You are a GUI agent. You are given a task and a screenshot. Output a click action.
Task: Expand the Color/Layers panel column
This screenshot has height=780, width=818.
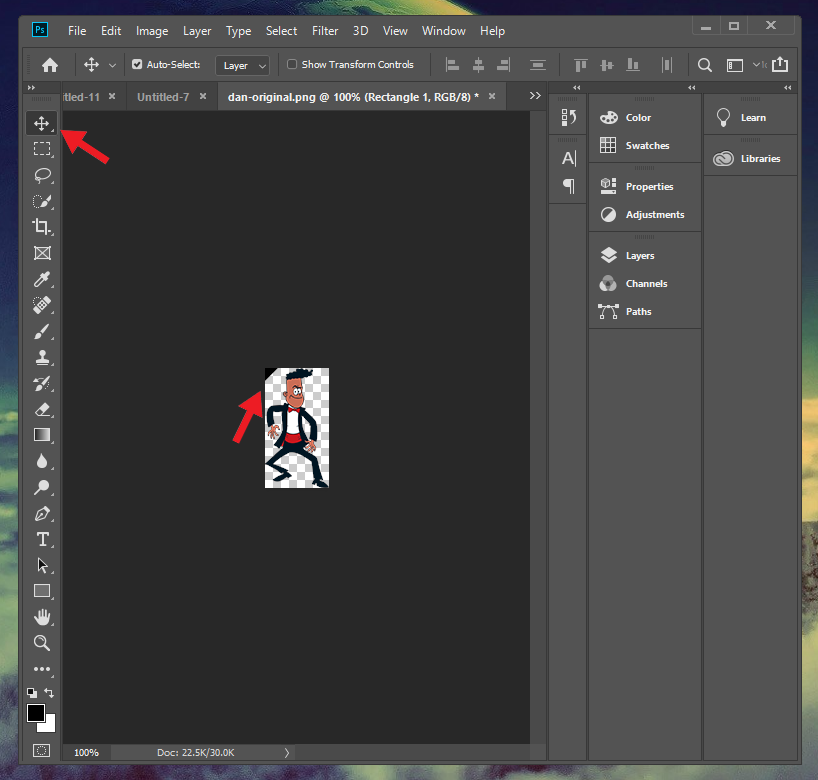692,88
